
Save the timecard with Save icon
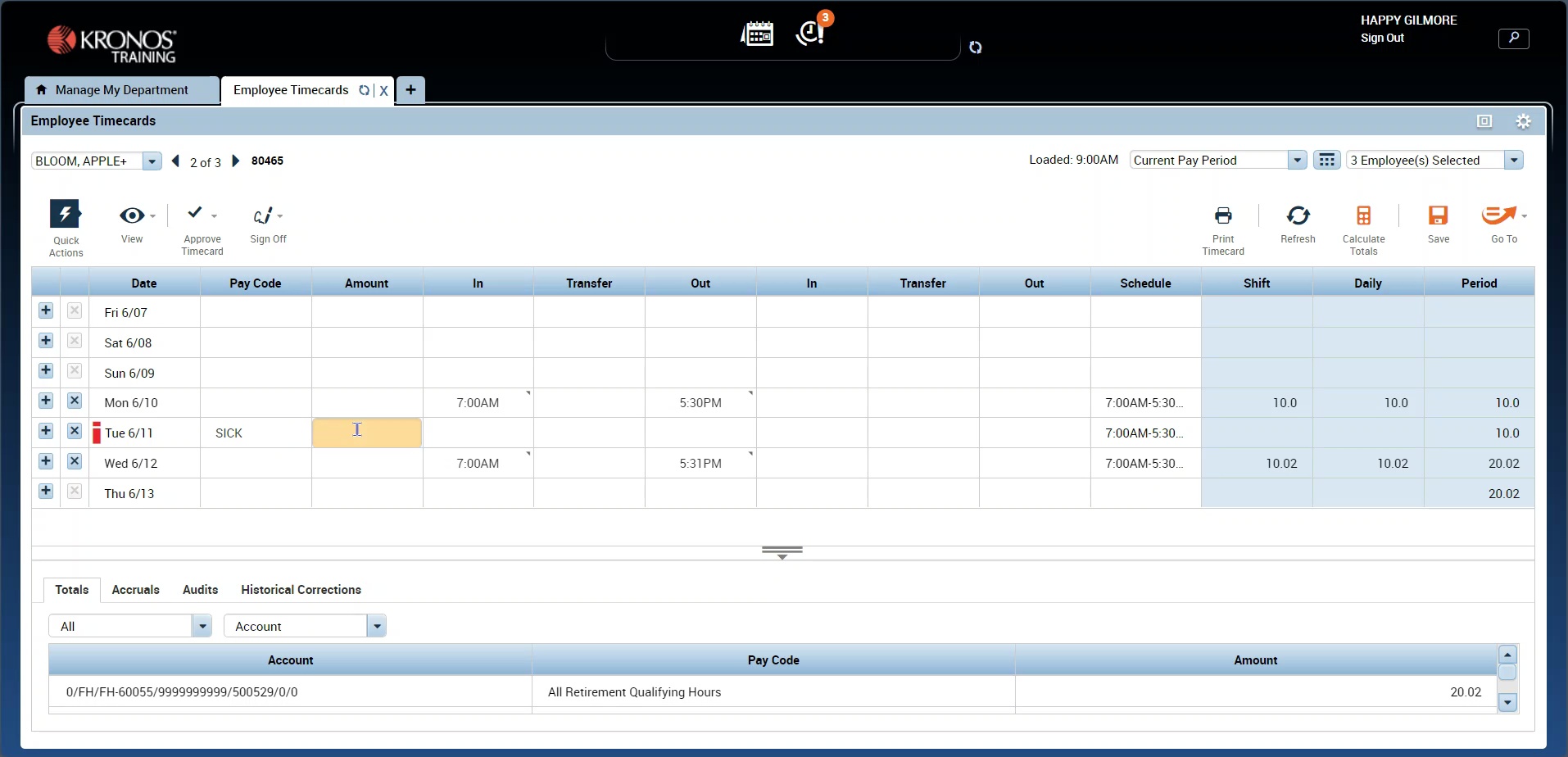[1438, 215]
